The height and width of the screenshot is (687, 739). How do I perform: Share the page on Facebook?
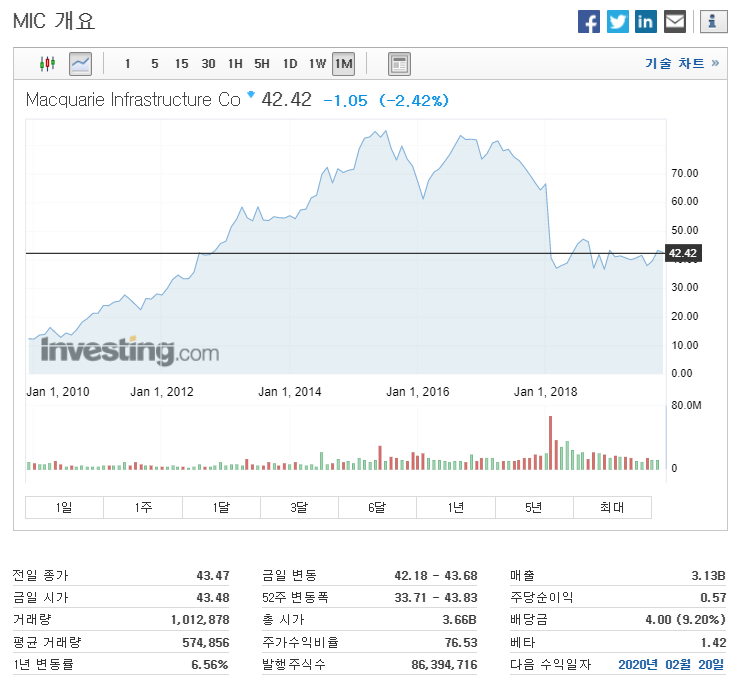point(589,22)
